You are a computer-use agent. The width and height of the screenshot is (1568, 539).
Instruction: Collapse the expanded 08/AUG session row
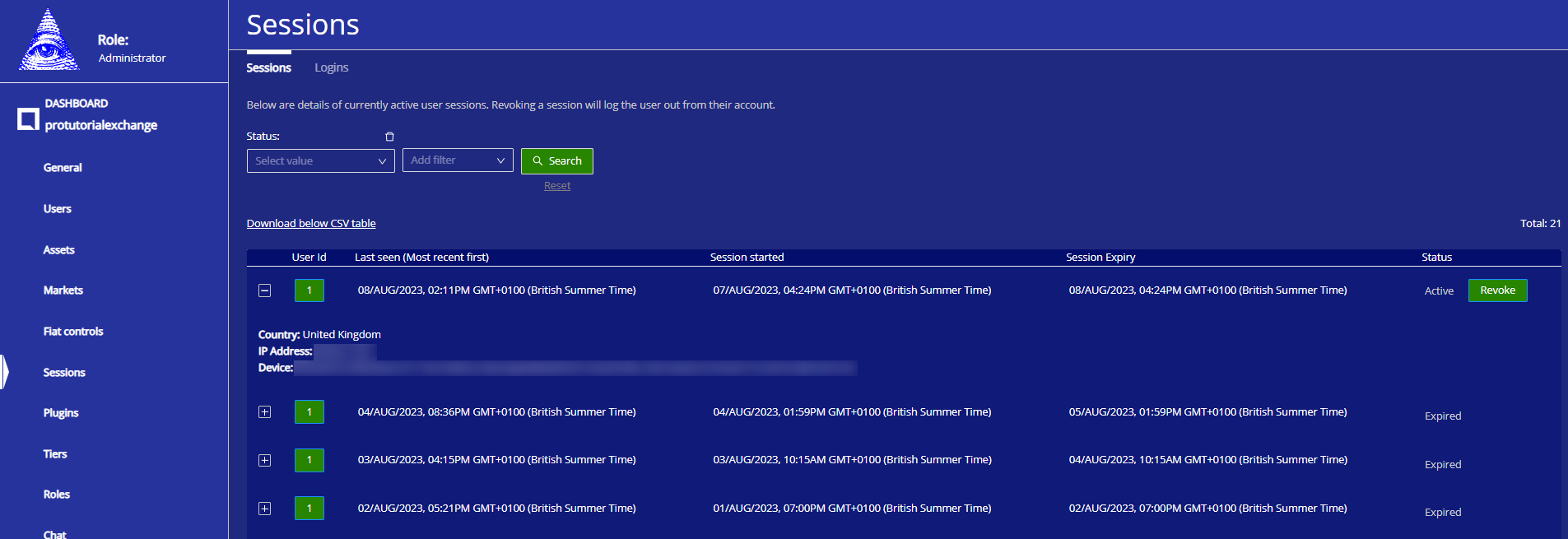[265, 290]
